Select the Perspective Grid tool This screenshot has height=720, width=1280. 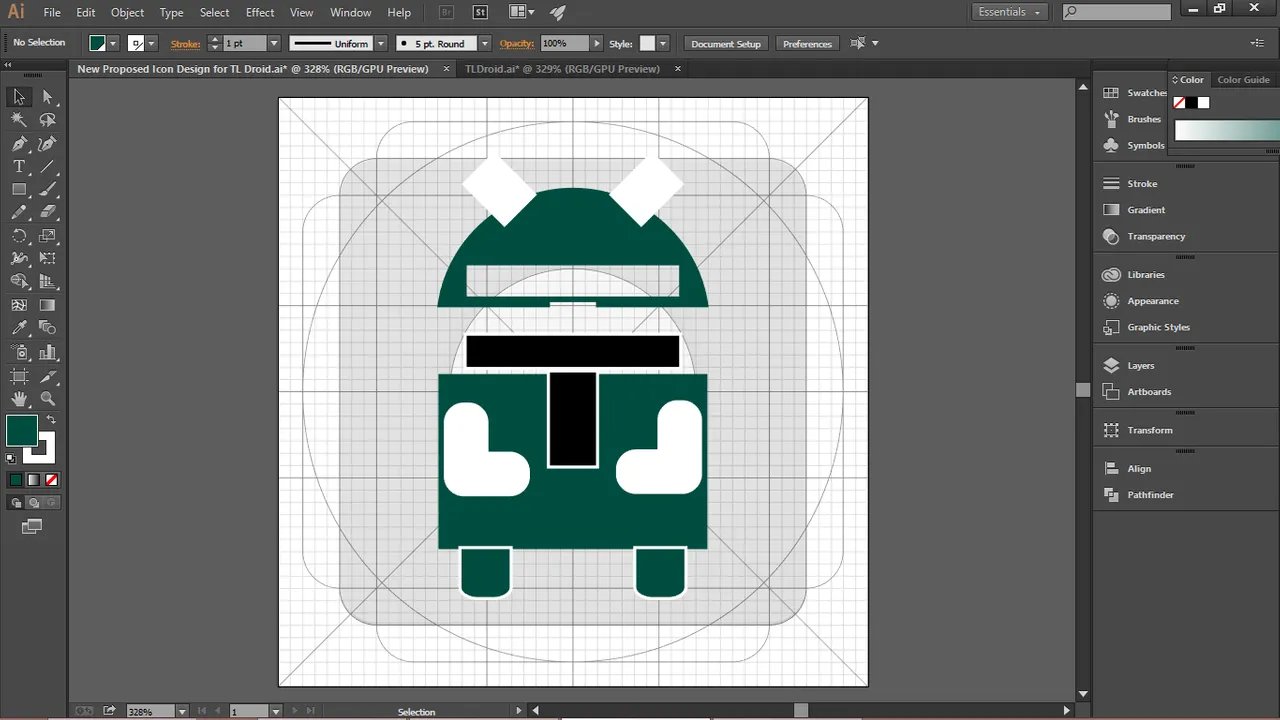pos(47,282)
